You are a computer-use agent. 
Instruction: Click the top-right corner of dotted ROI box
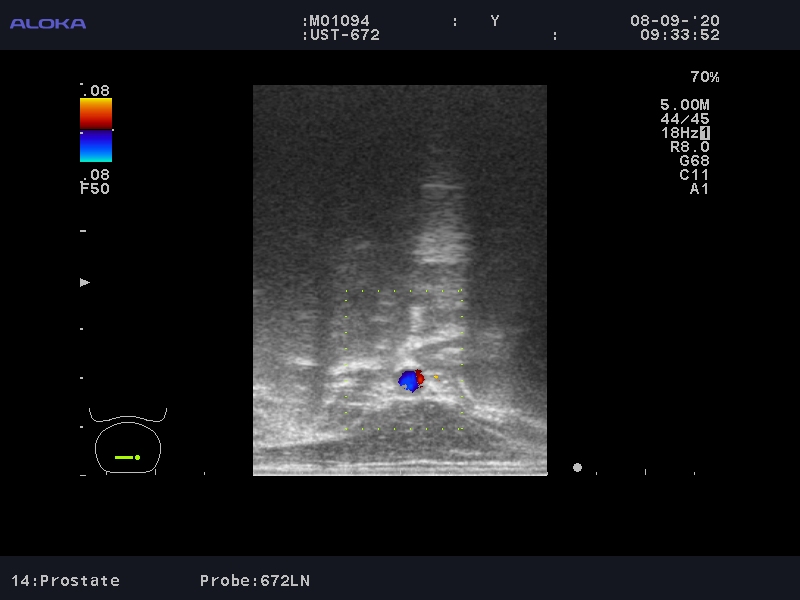461,291
